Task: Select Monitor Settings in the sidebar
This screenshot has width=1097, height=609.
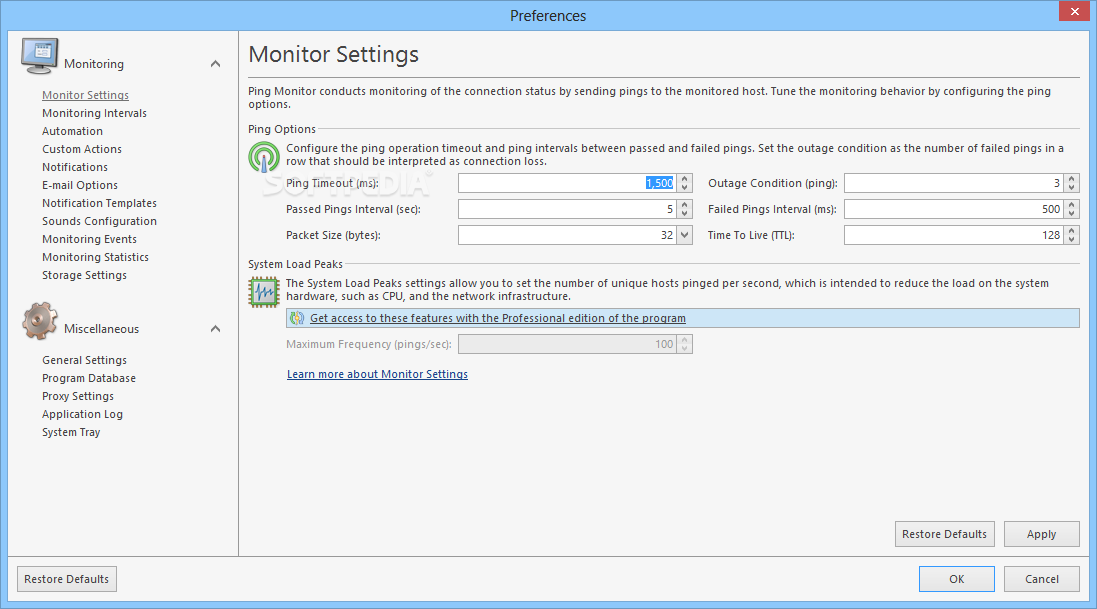Action: [x=85, y=95]
